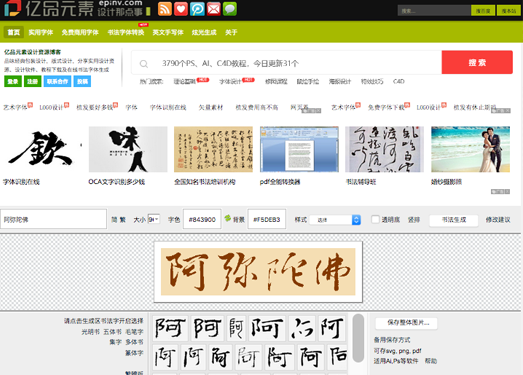The image size is (523, 375).
Task: Choose the 多体书 font style link
Action: [x=134, y=342]
